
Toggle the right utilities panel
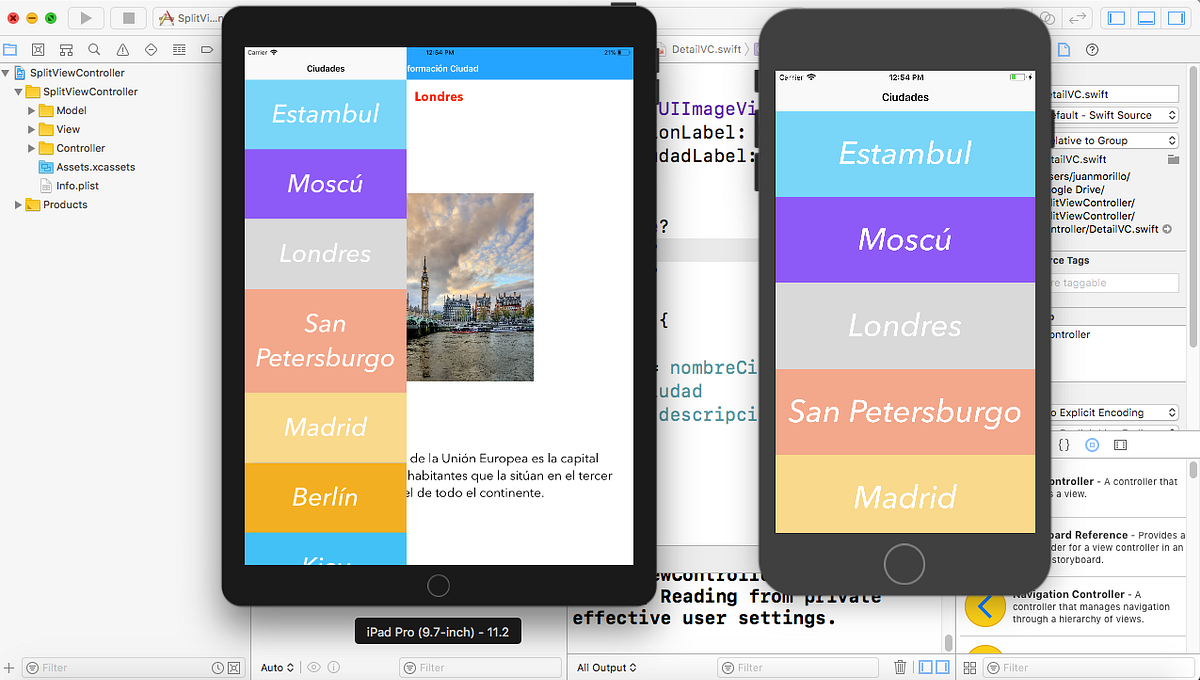[x=1176, y=17]
